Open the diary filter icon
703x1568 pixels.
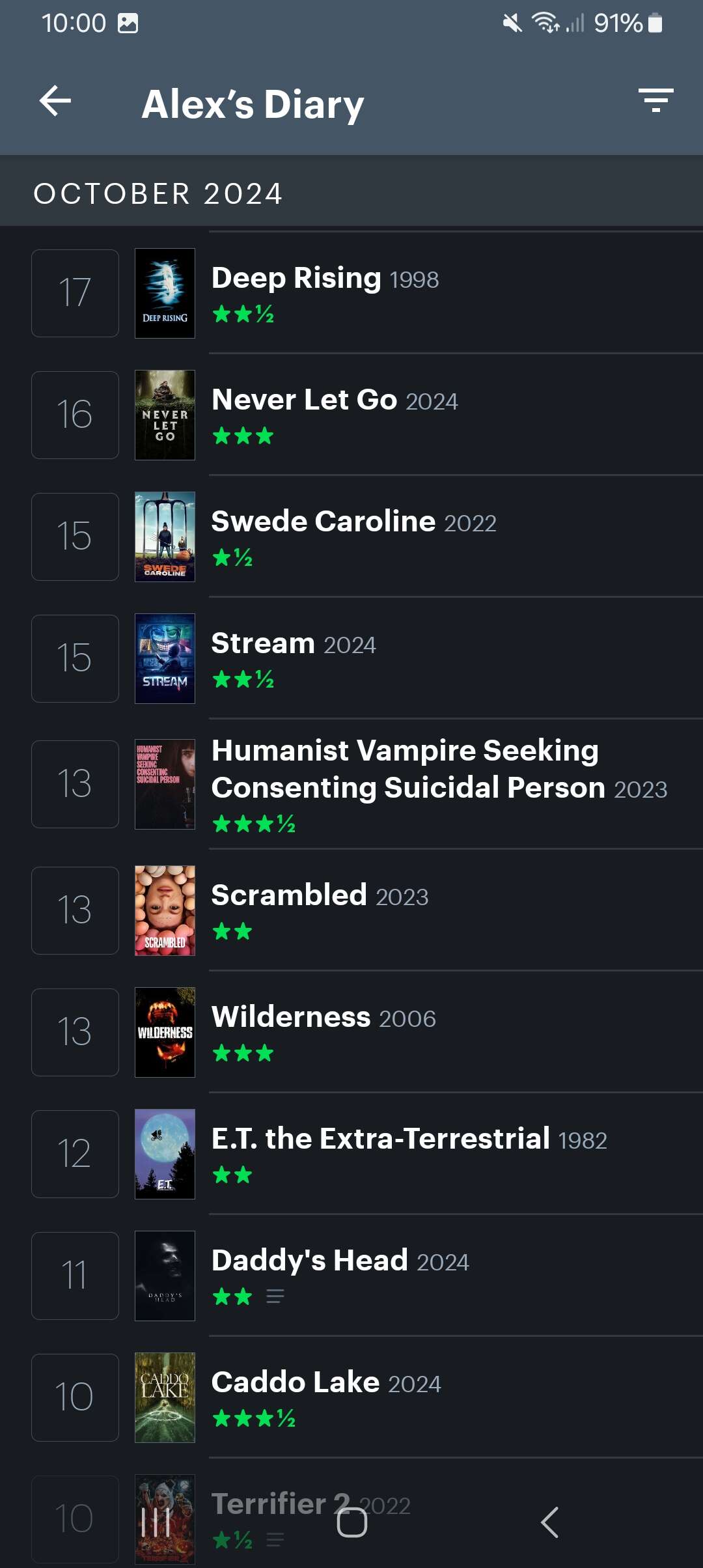coord(655,101)
